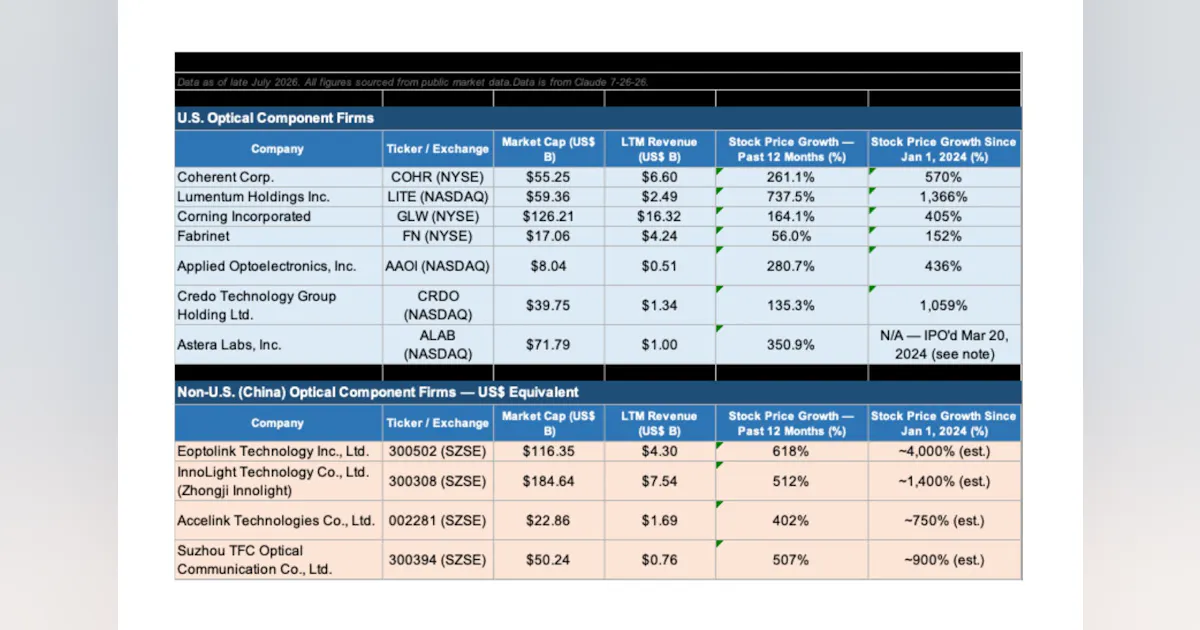The image size is (1200, 630).
Task: Click the "COHR (NYSE)" ticker cell
Action: tap(438, 177)
